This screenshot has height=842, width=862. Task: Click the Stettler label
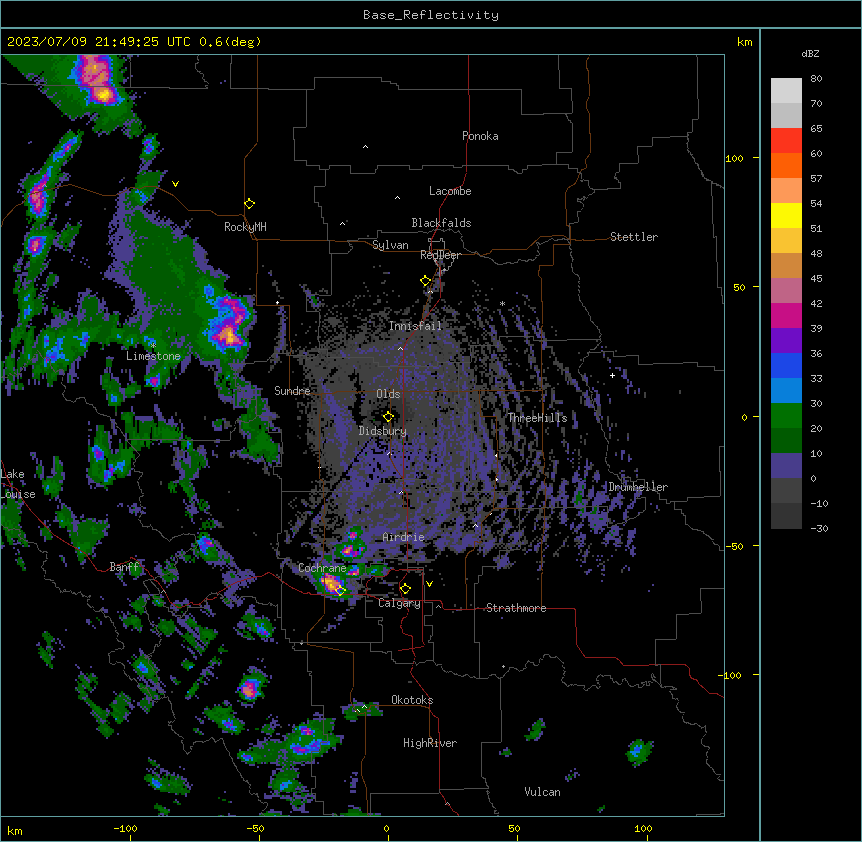click(x=634, y=237)
